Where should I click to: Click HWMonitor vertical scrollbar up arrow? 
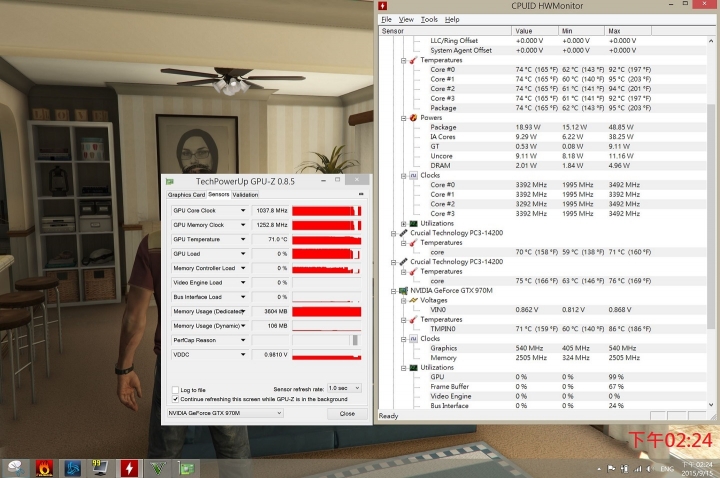(x=711, y=40)
